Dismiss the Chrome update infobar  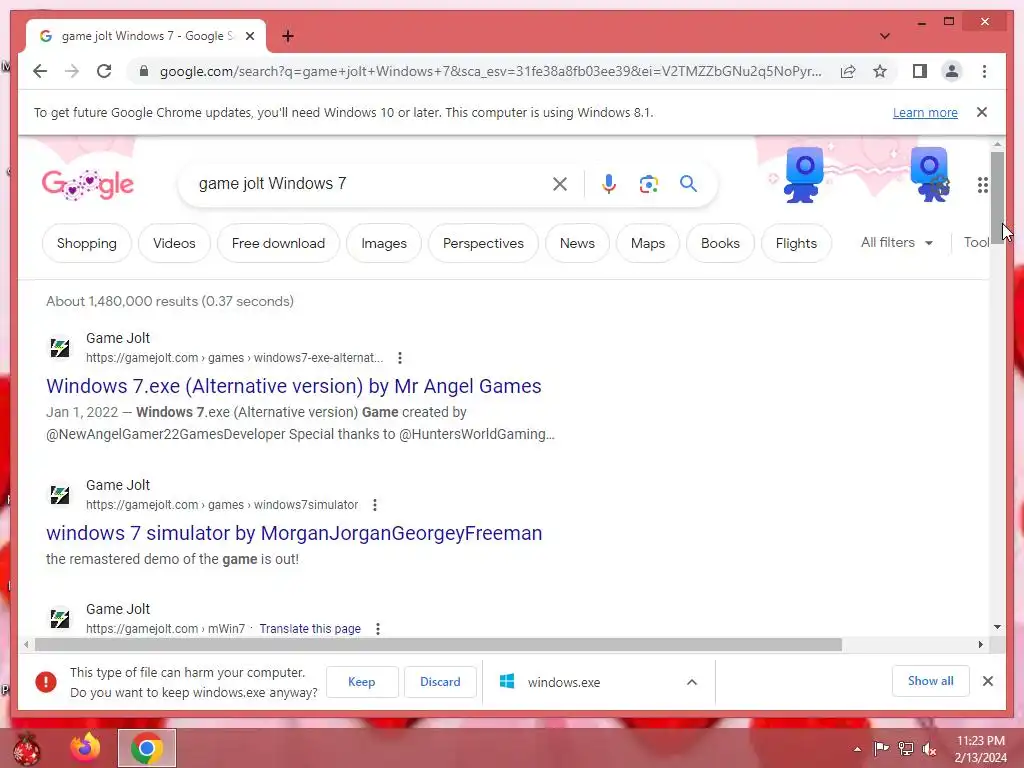(x=982, y=112)
